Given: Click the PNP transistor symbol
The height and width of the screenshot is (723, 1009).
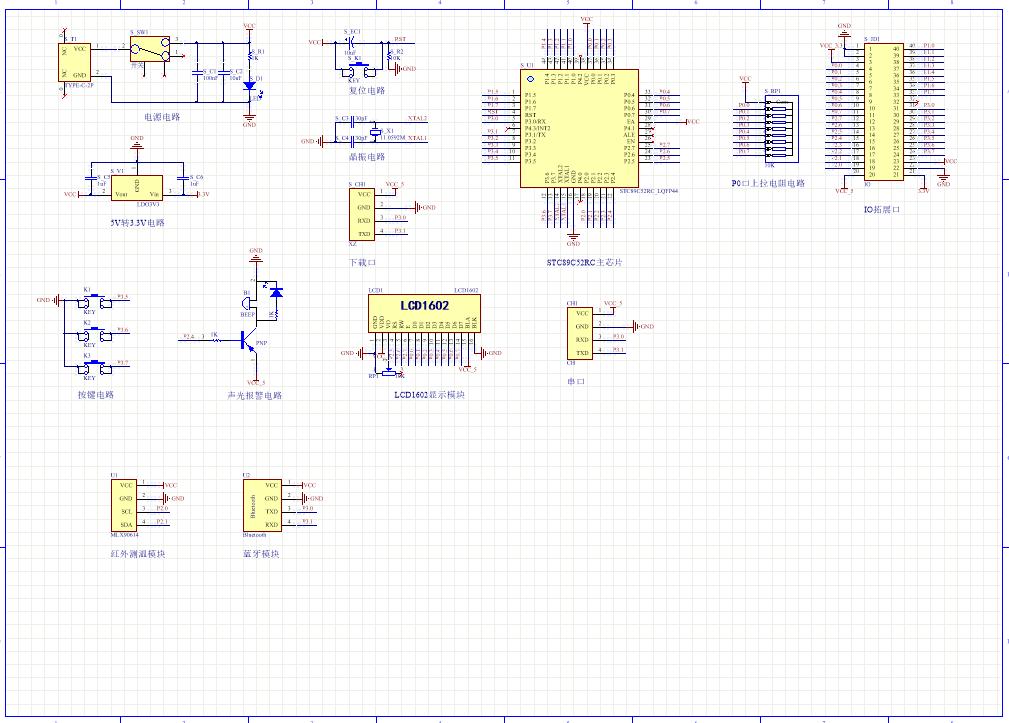Looking at the screenshot, I should [246, 341].
